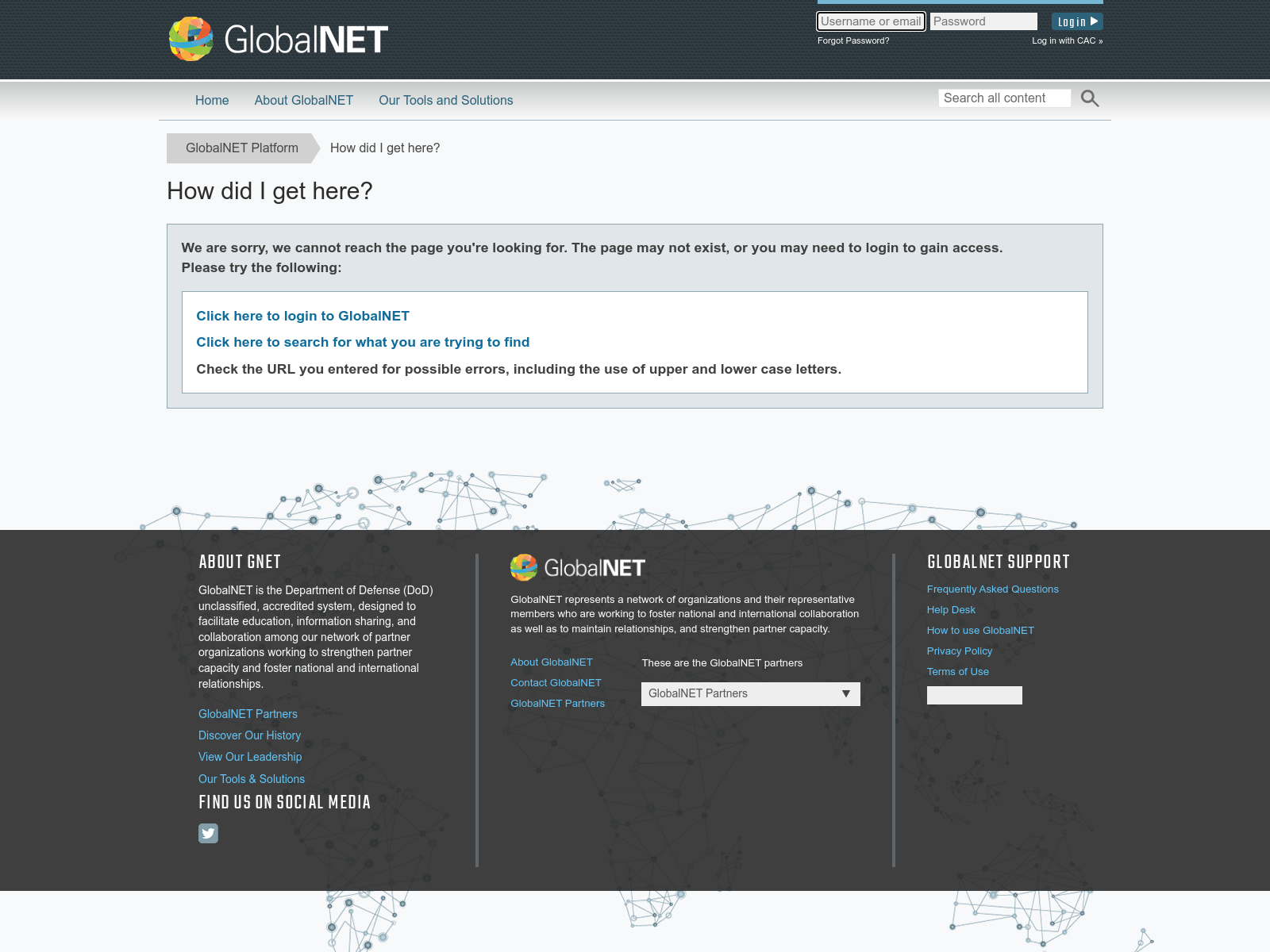Open How to use GlobalNET link
The height and width of the screenshot is (952, 1270).
(980, 631)
